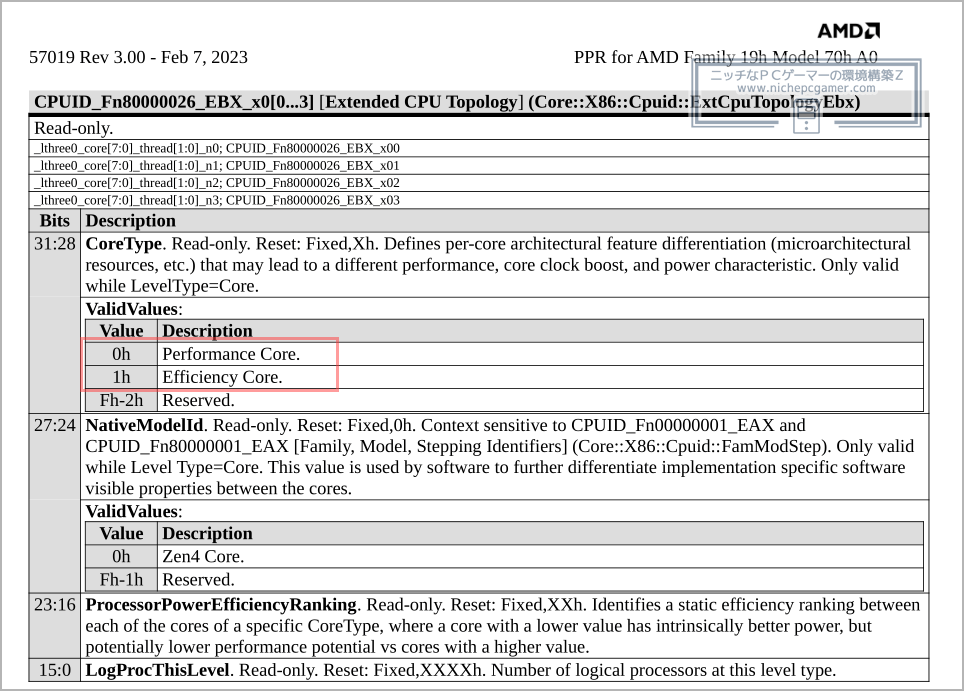The height and width of the screenshot is (691, 964).
Task: Click the "Value" header in the CoreType values table
Action: tap(121, 331)
